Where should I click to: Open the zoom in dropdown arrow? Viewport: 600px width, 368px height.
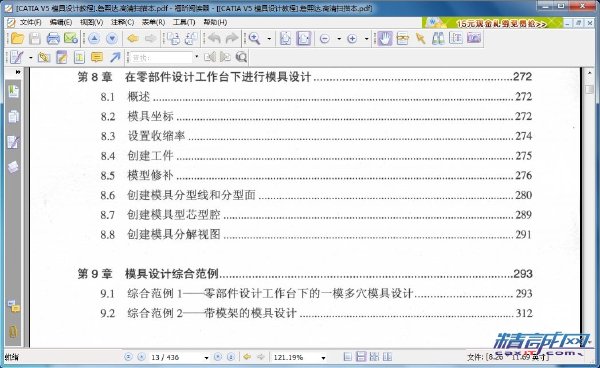pyautogui.click(x=366, y=39)
